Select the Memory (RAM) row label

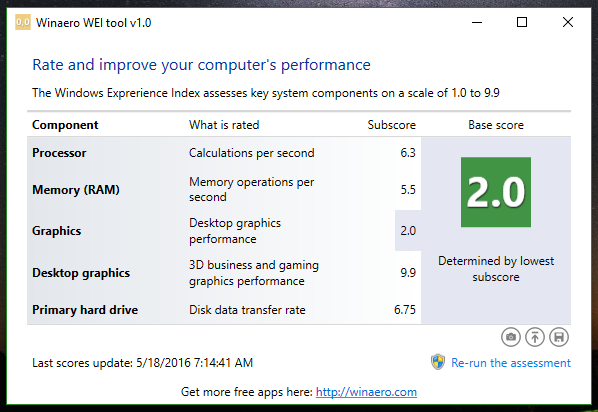[76, 190]
